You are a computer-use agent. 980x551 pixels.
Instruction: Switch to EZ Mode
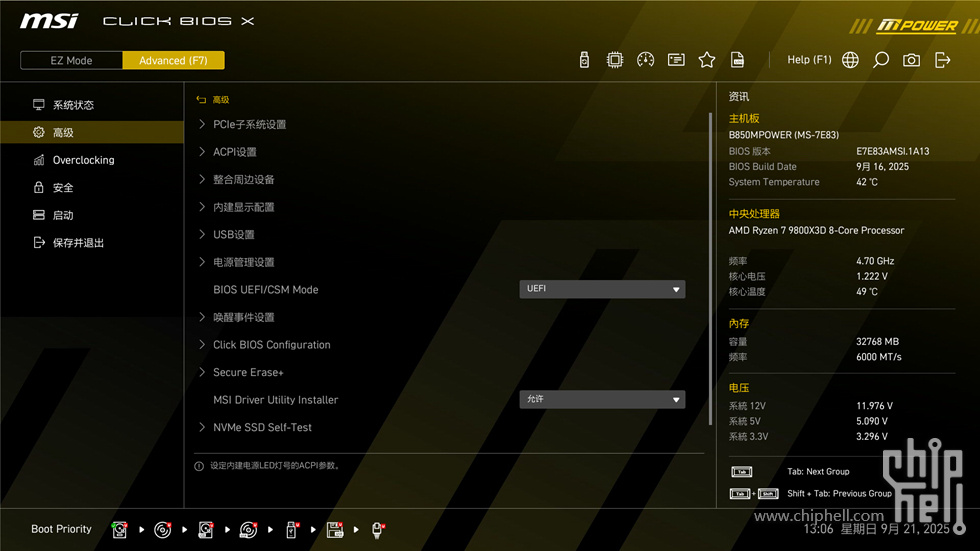point(71,61)
